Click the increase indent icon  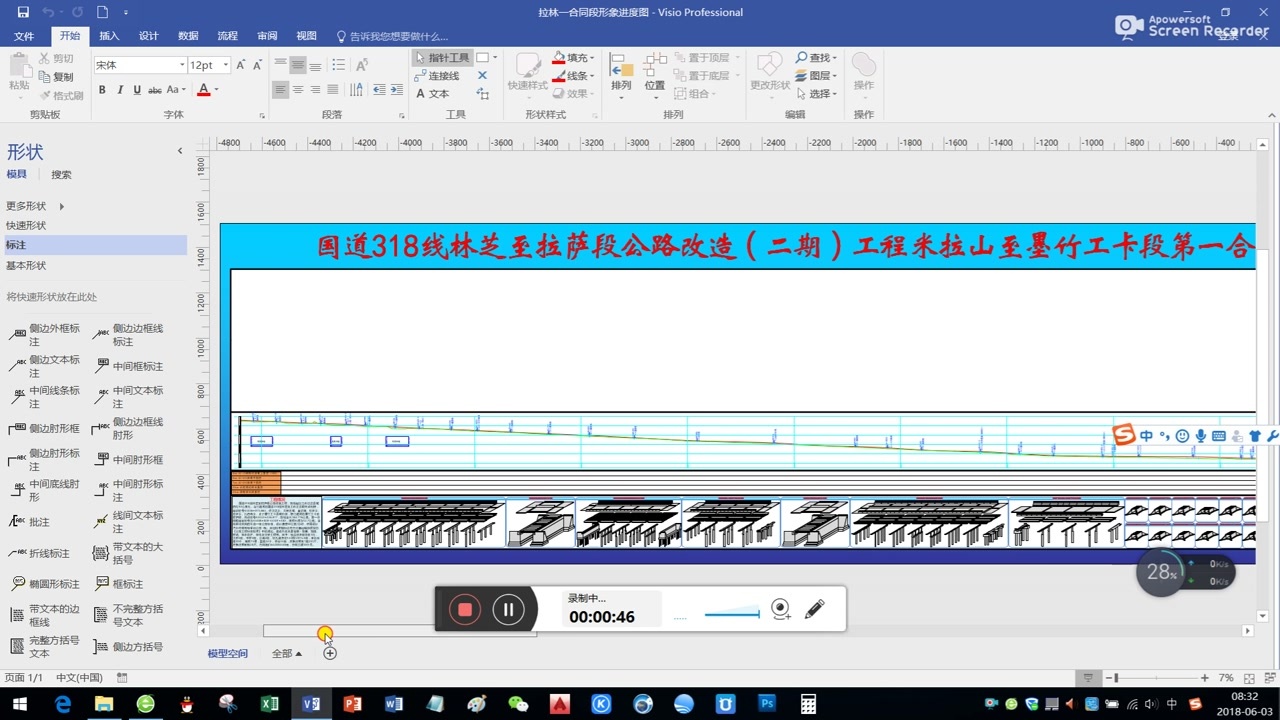[x=396, y=90]
